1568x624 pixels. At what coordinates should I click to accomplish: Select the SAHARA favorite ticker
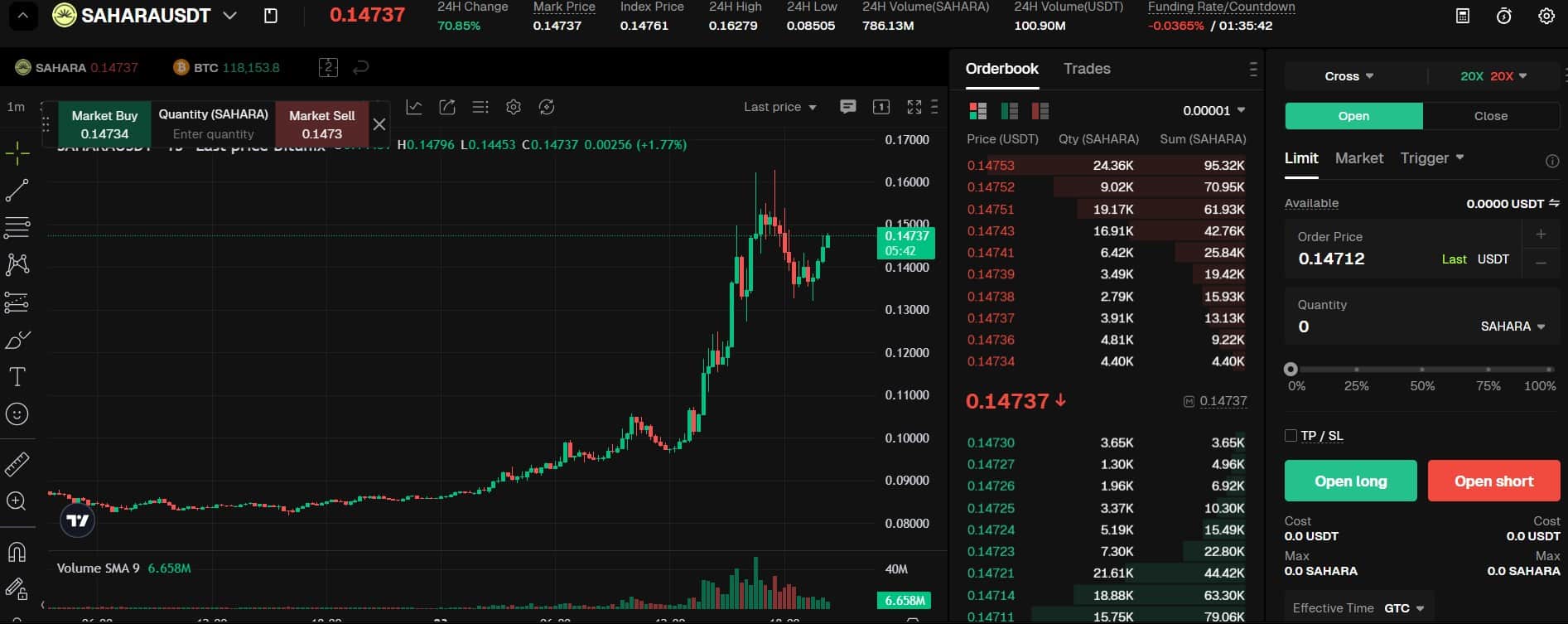(x=76, y=68)
